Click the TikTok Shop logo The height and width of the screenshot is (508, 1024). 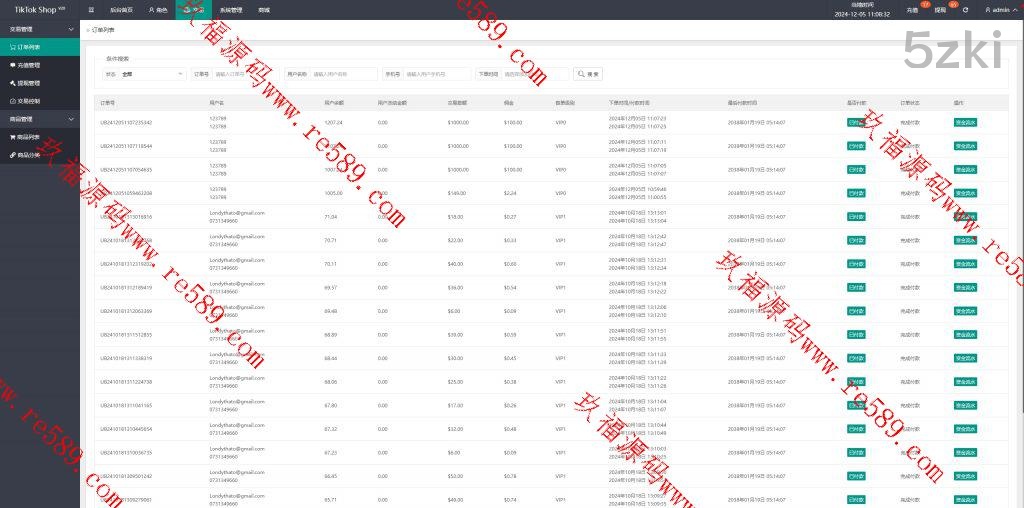coord(39,10)
